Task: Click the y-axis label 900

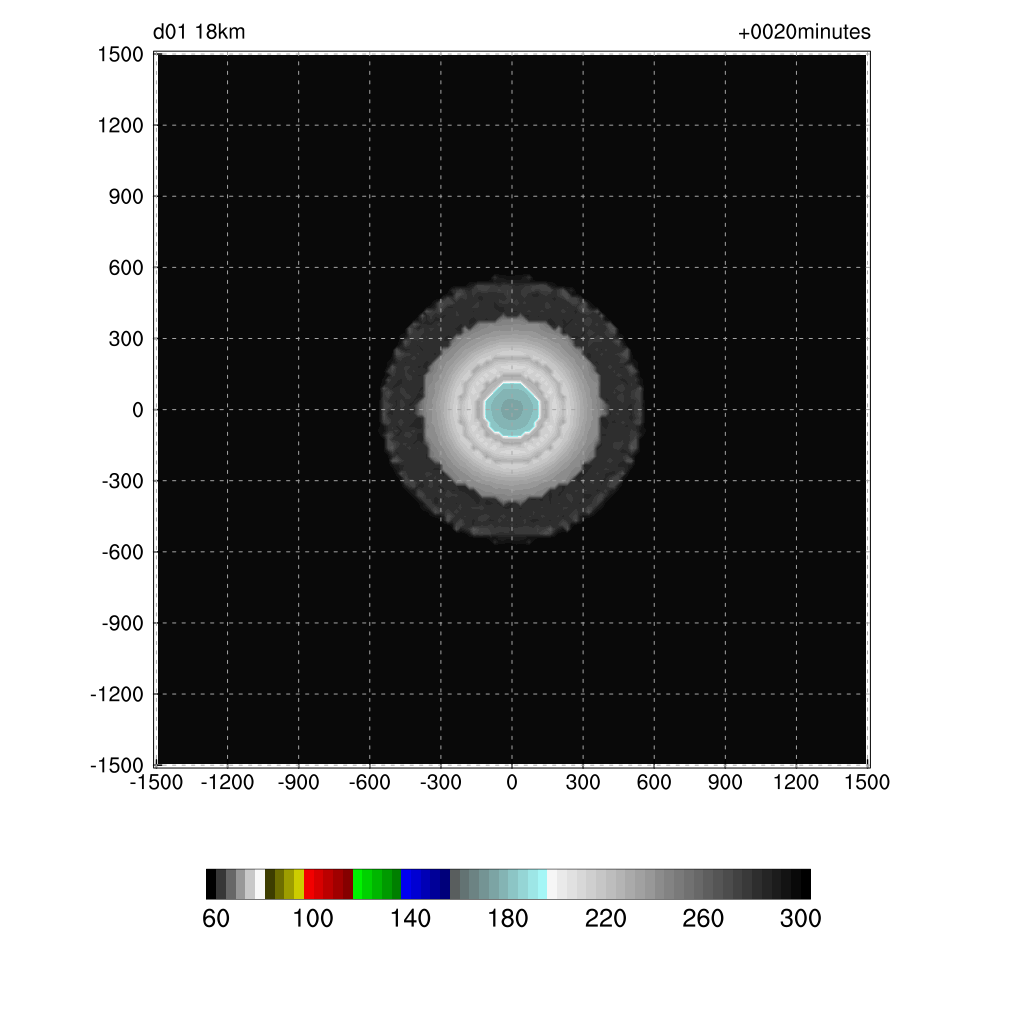Action: click(x=125, y=196)
